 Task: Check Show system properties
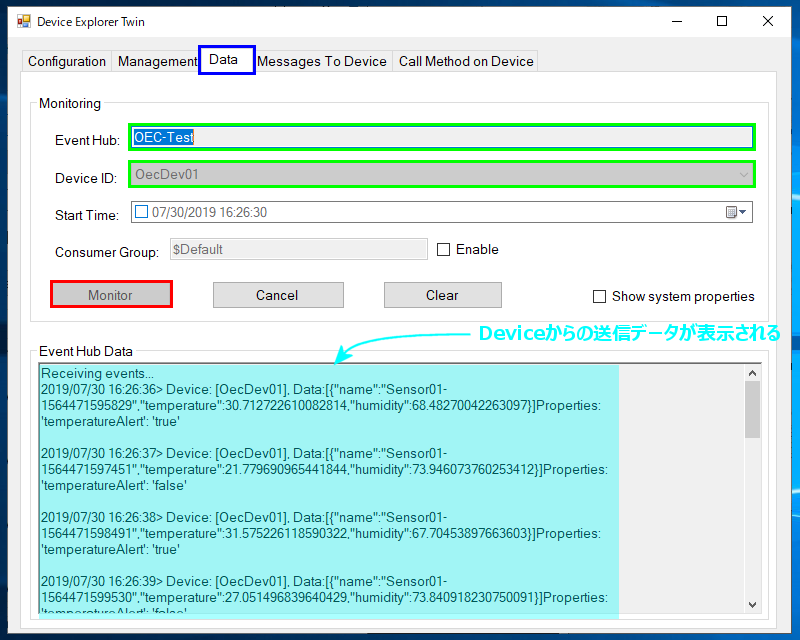click(x=600, y=296)
